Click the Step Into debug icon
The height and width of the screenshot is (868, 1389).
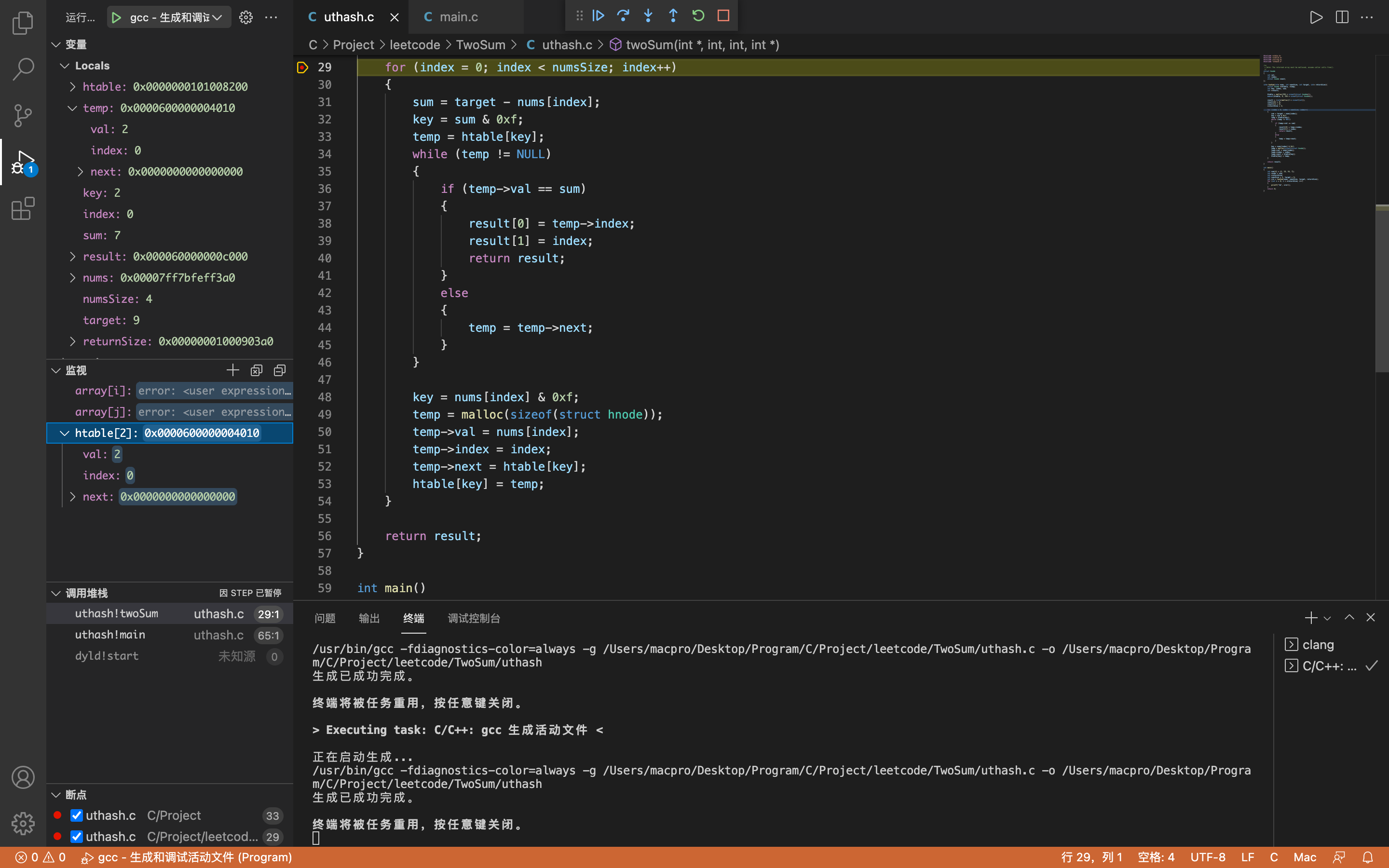click(x=648, y=15)
